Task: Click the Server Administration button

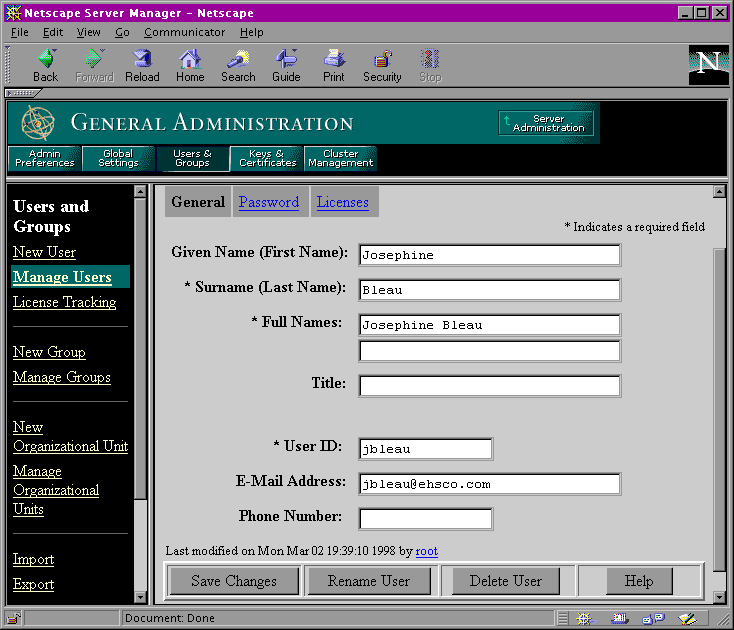Action: (x=546, y=123)
